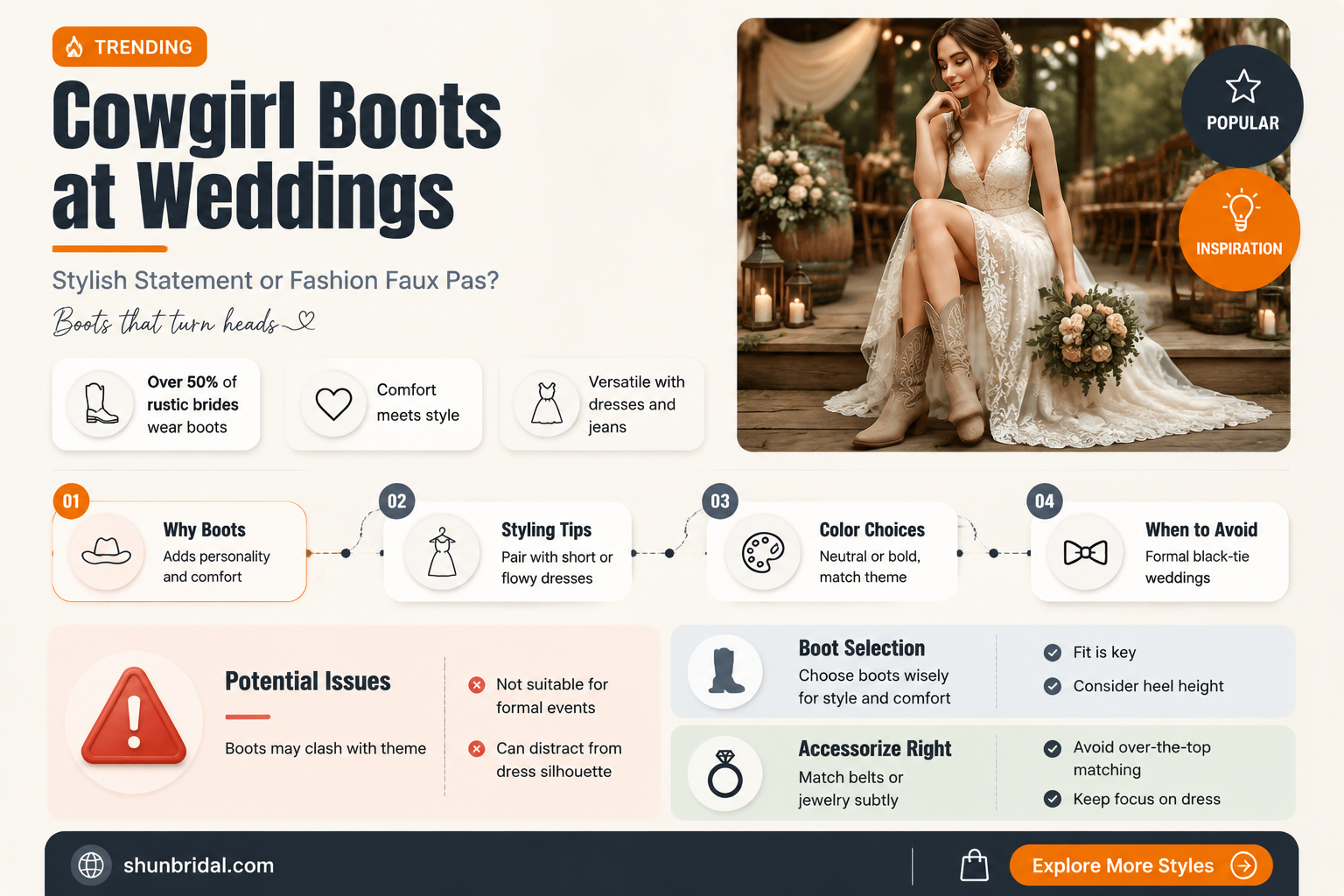Click the TRENDING flame badge
This screenshot has height=896, width=1344.
[129, 46]
